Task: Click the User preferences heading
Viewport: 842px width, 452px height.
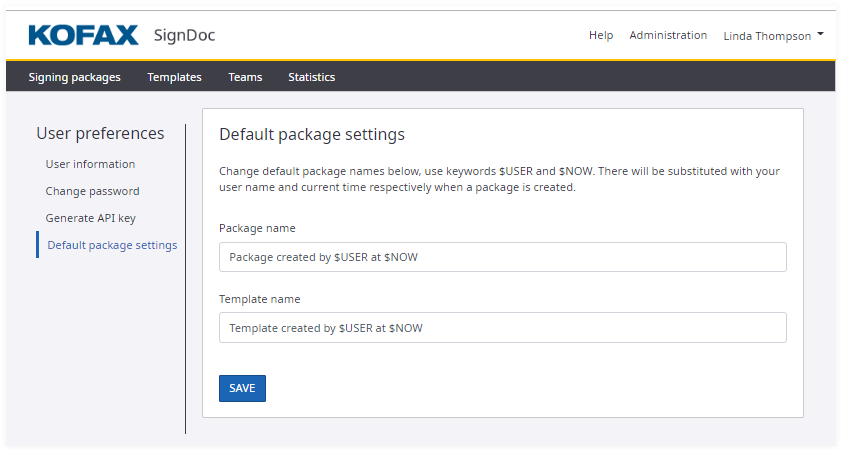Action: pos(100,133)
